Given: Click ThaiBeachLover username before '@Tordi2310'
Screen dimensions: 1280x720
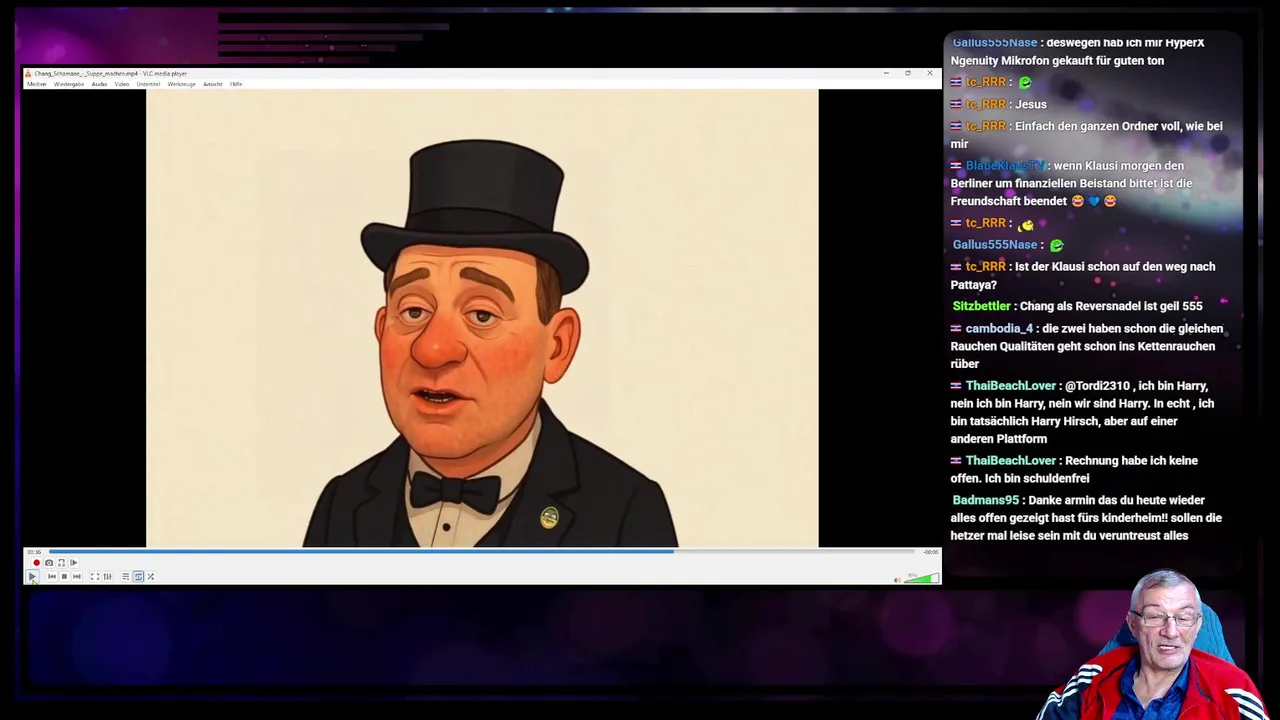Looking at the screenshot, I should 1010,386.
